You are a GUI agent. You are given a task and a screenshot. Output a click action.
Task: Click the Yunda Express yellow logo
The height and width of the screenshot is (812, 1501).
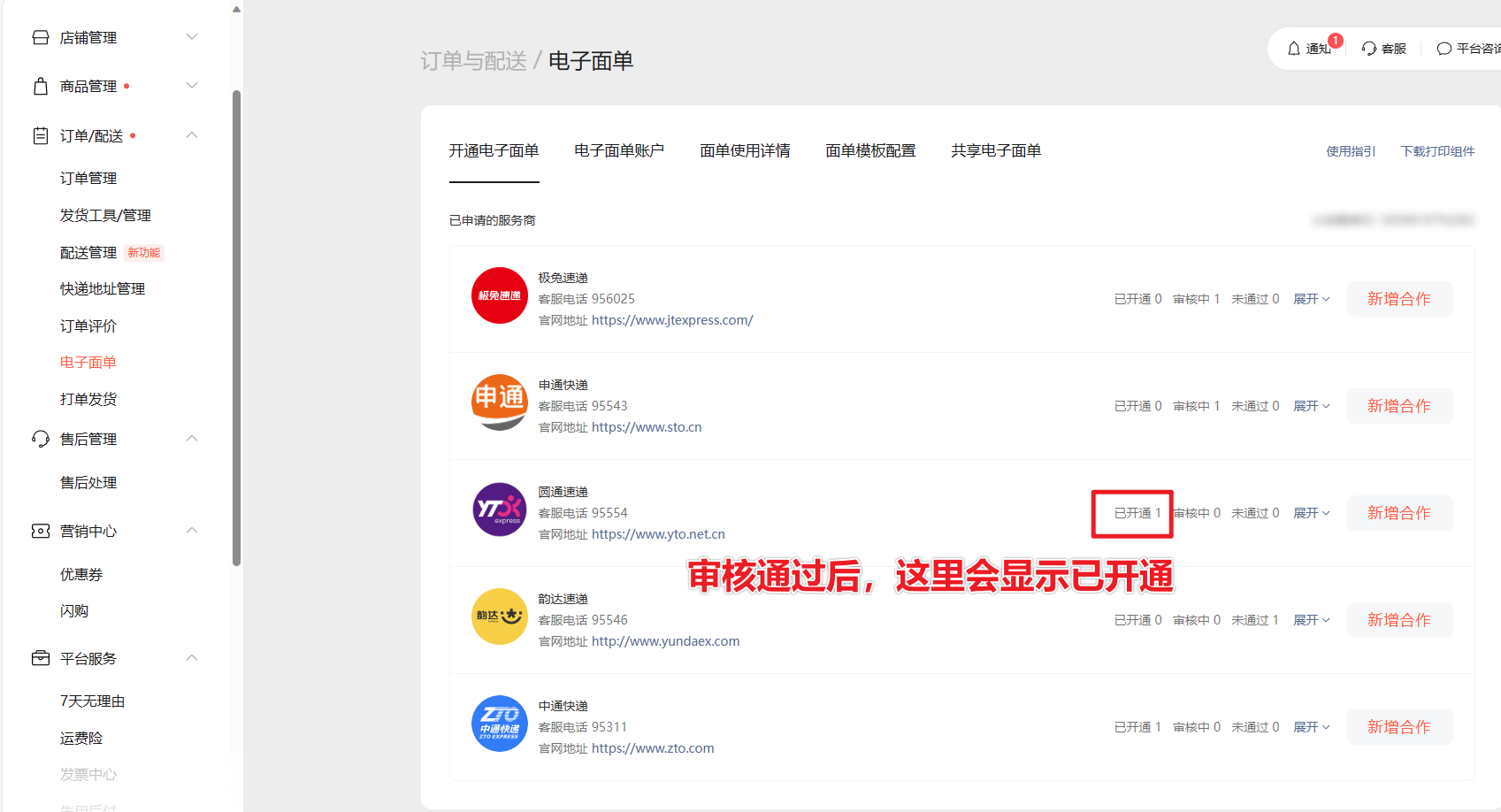pos(499,617)
